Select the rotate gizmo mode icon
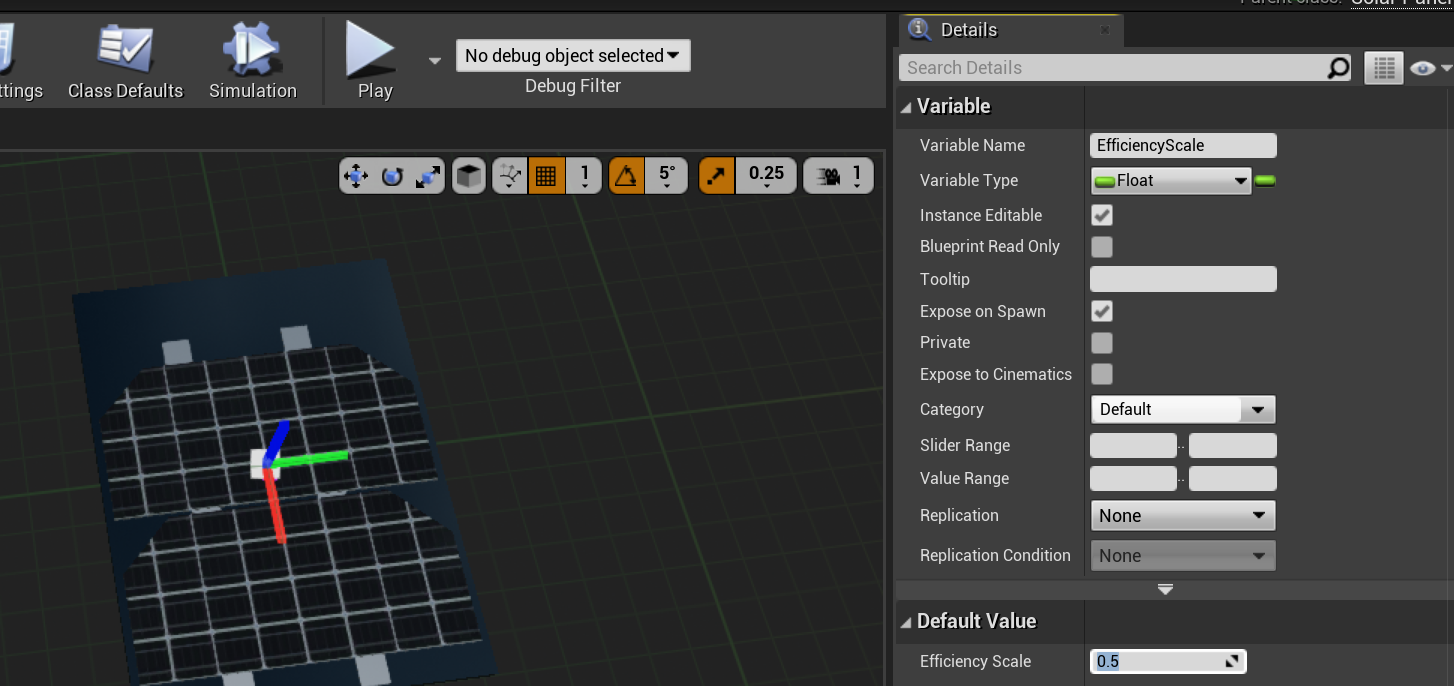1454x686 pixels. click(392, 176)
